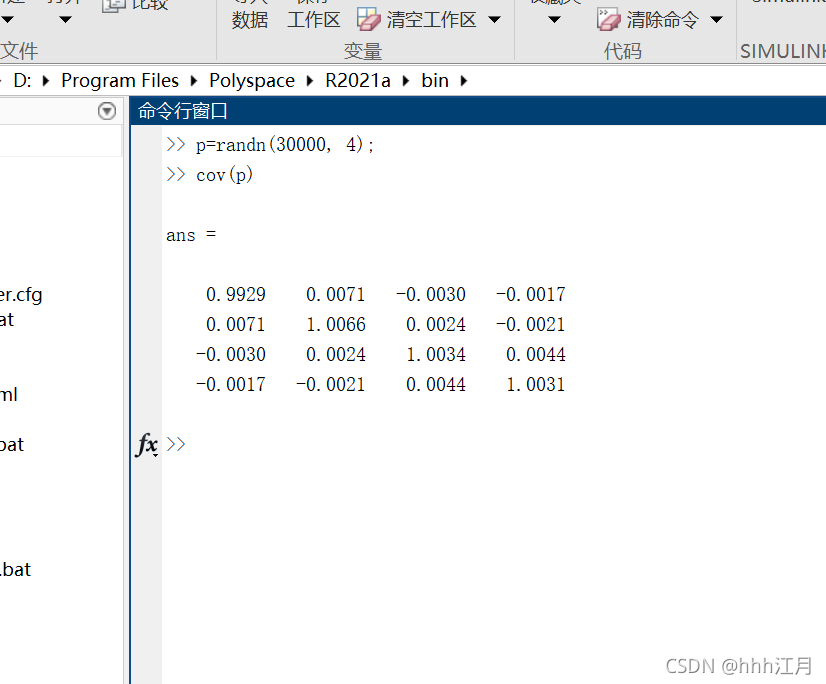Click value 0.0044 in third matrix row

pos(536,354)
